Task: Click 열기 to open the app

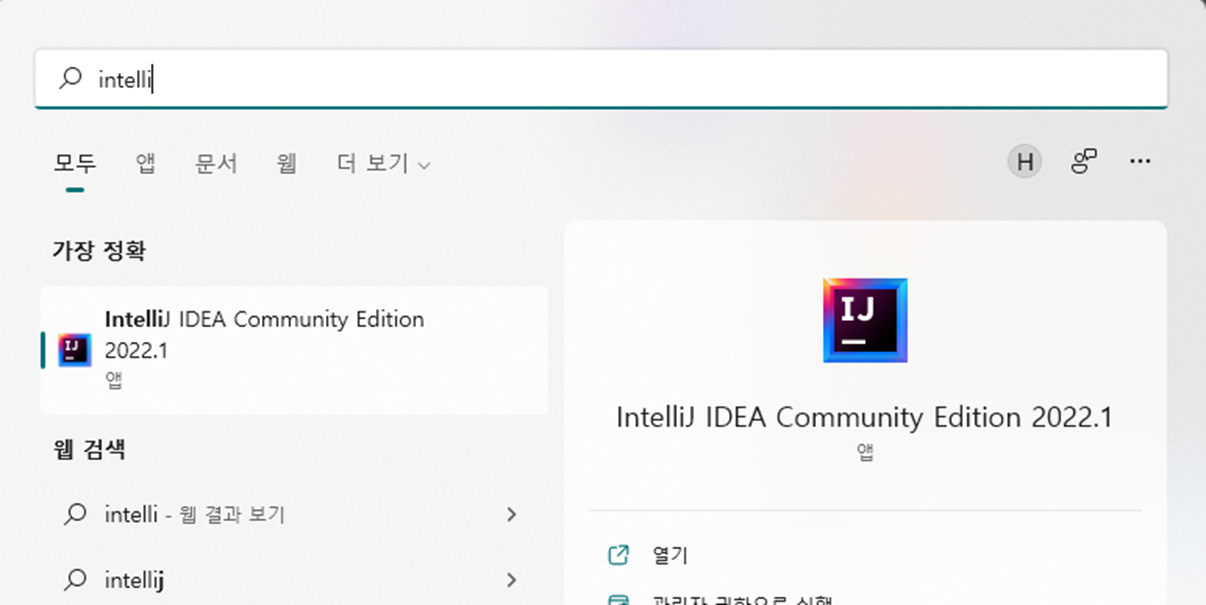Action: 670,555
